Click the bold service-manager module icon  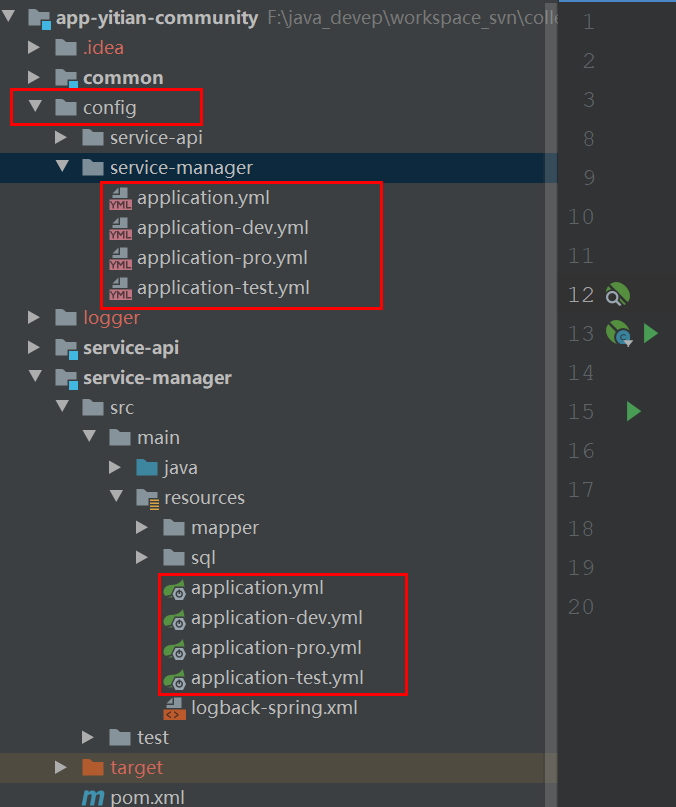click(66, 378)
